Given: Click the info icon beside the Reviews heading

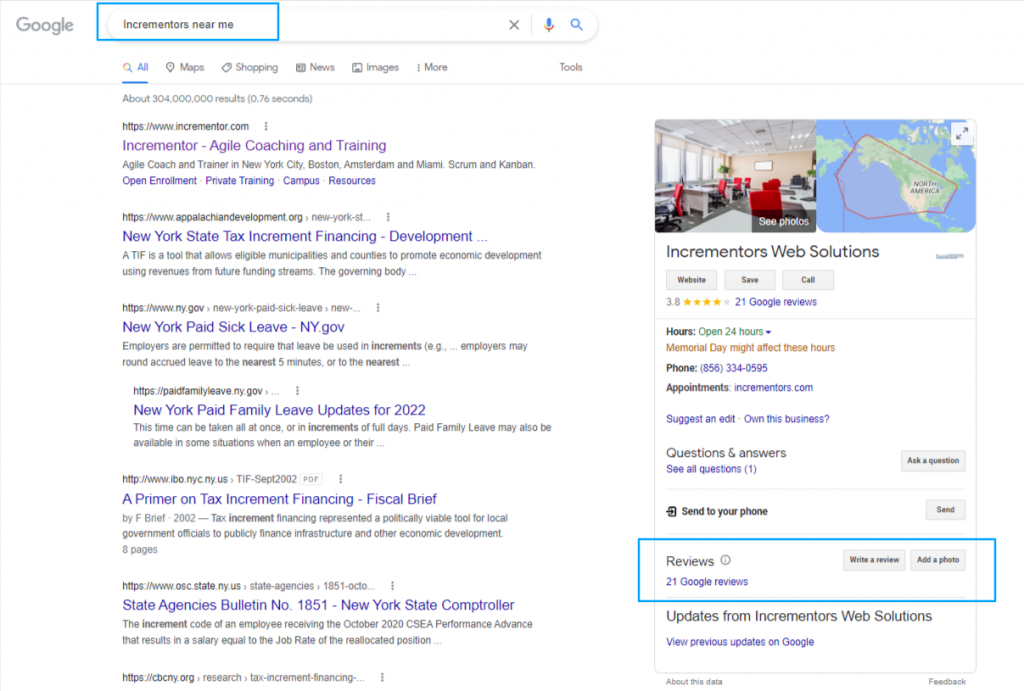Looking at the screenshot, I should coord(727,560).
